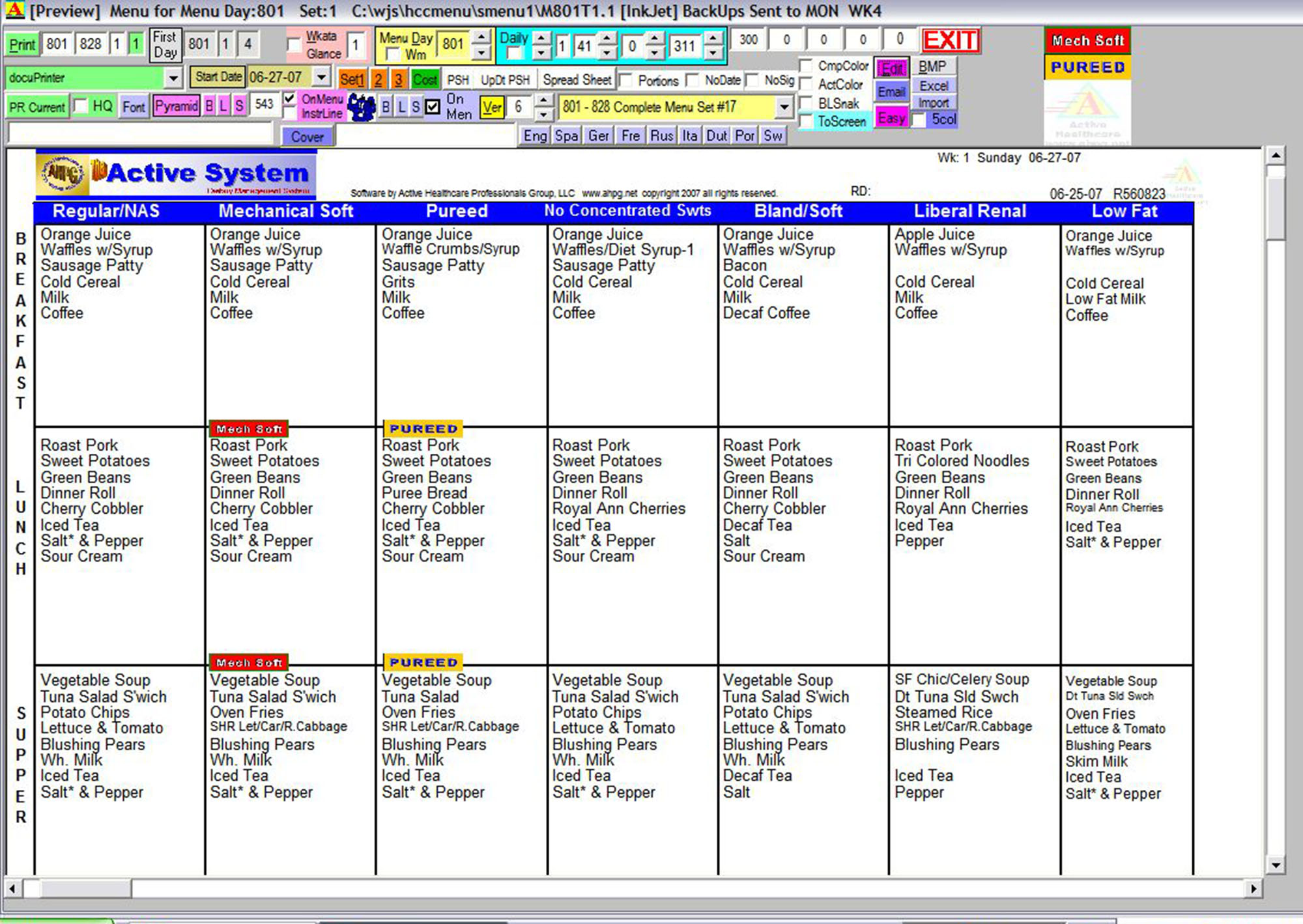Tick the NoDate checkbox
Screen dimensions: 1303x924
[693, 80]
